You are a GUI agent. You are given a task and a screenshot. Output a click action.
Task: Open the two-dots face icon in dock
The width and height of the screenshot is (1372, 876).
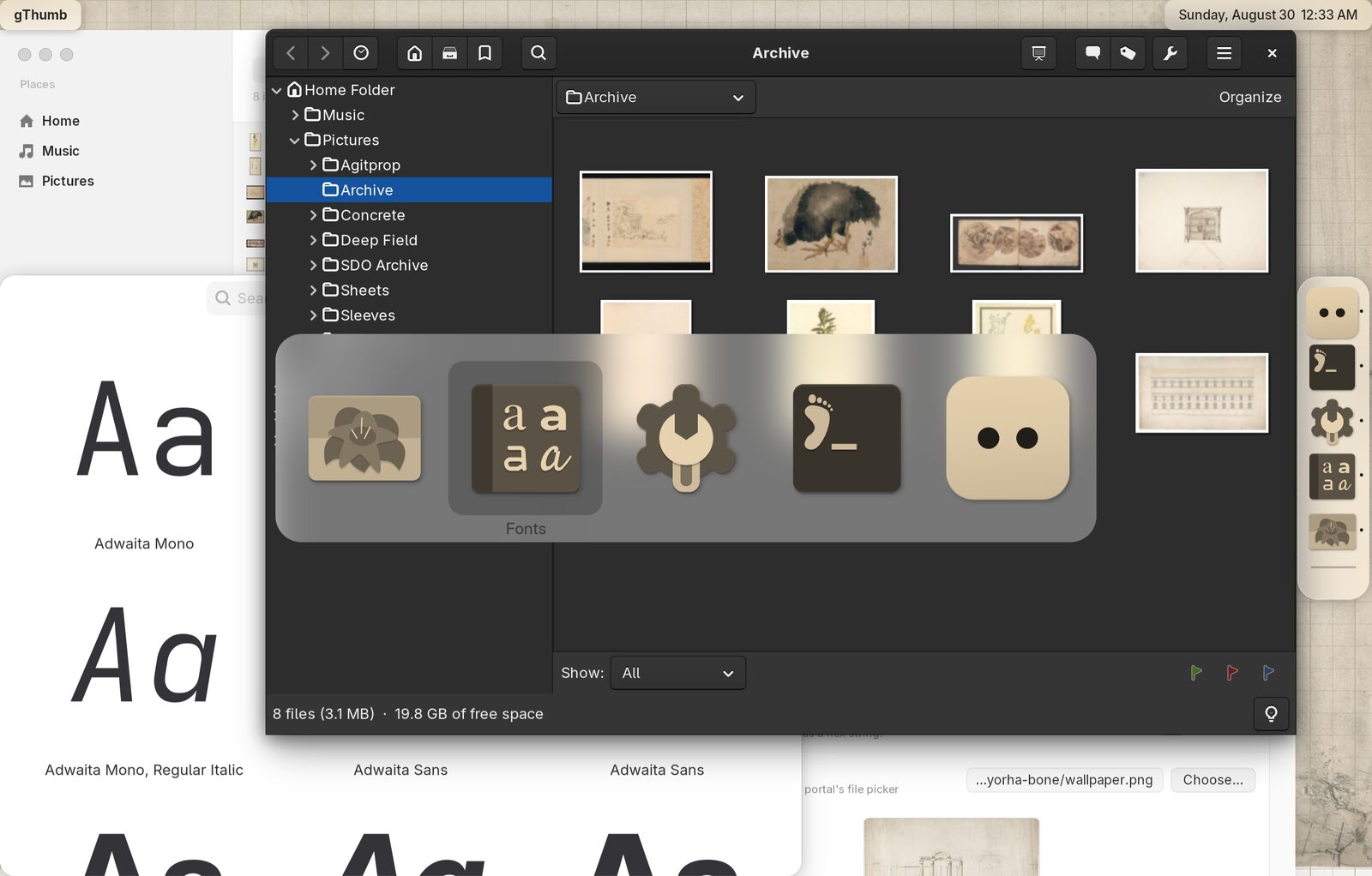1332,313
